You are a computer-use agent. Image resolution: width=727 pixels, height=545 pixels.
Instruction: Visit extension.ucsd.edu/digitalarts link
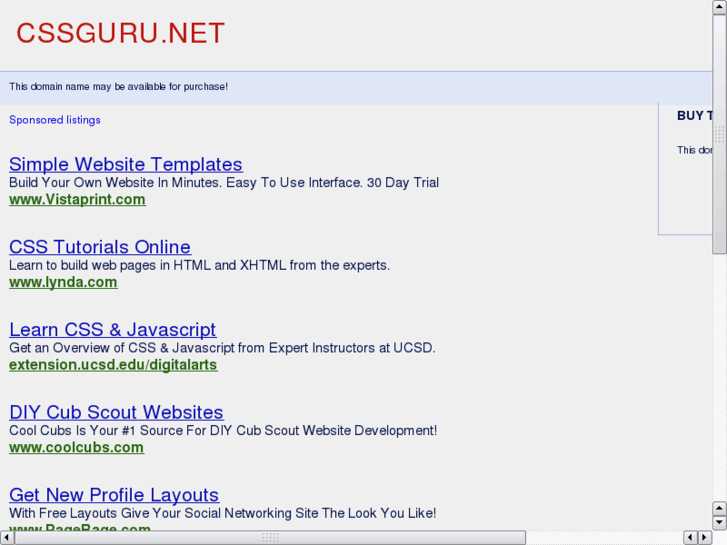pos(113,365)
